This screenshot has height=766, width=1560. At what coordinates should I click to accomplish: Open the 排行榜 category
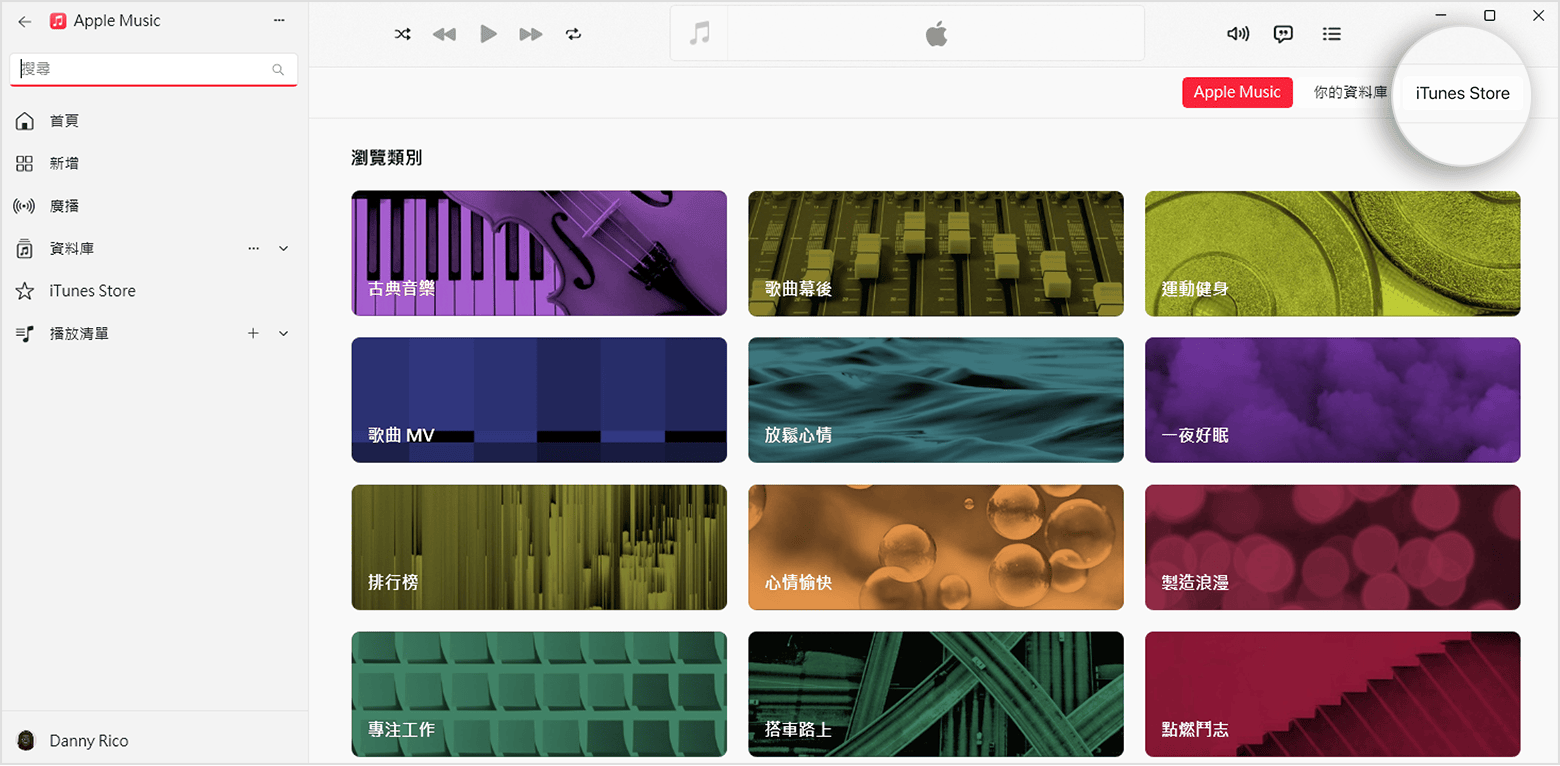click(539, 547)
